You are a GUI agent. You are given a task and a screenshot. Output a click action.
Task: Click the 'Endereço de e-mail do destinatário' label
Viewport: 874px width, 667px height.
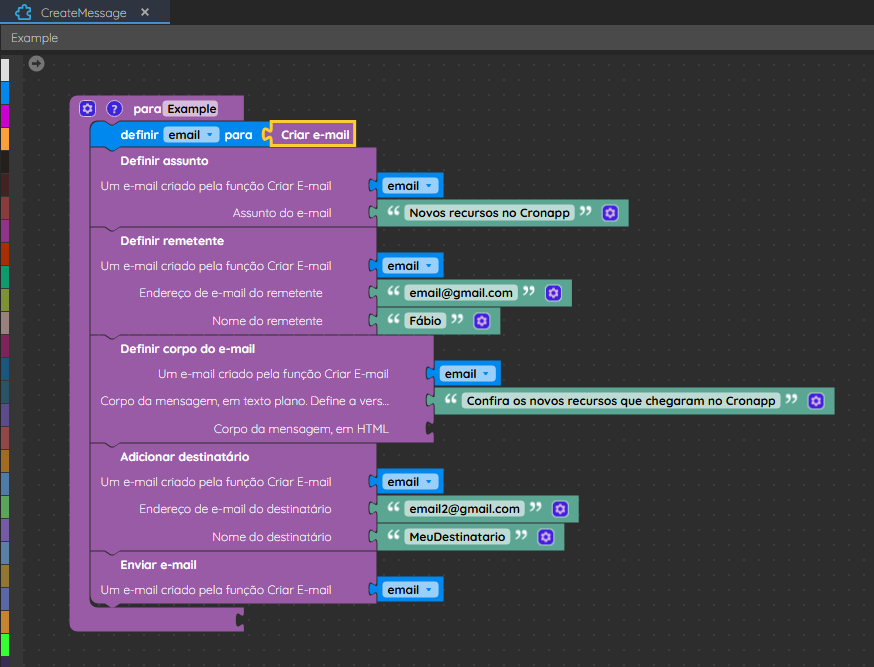pos(235,509)
